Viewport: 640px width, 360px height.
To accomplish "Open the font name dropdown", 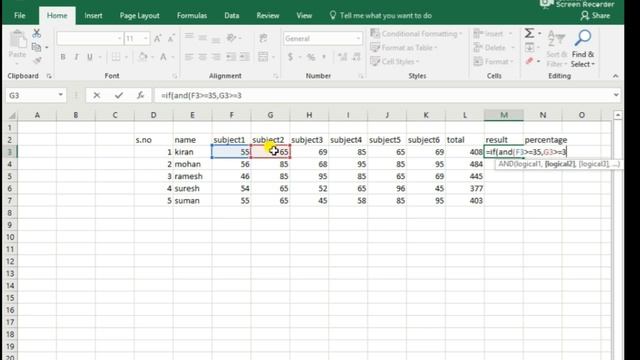I will [x=120, y=39].
